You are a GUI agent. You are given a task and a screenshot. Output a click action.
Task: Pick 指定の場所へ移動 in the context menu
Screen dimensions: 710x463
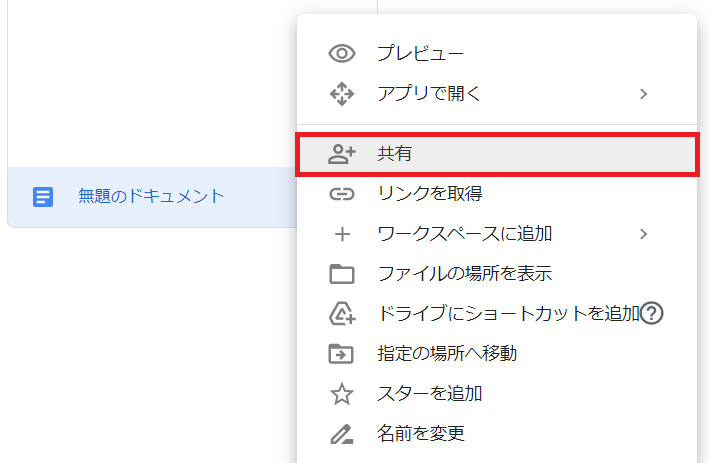click(x=447, y=354)
